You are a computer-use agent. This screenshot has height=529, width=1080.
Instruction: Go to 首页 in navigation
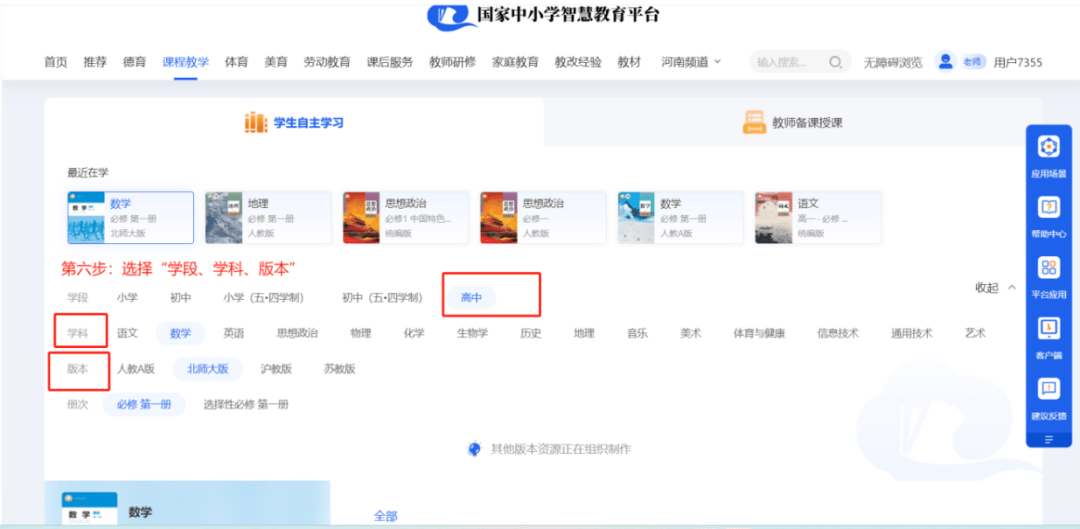click(x=56, y=62)
